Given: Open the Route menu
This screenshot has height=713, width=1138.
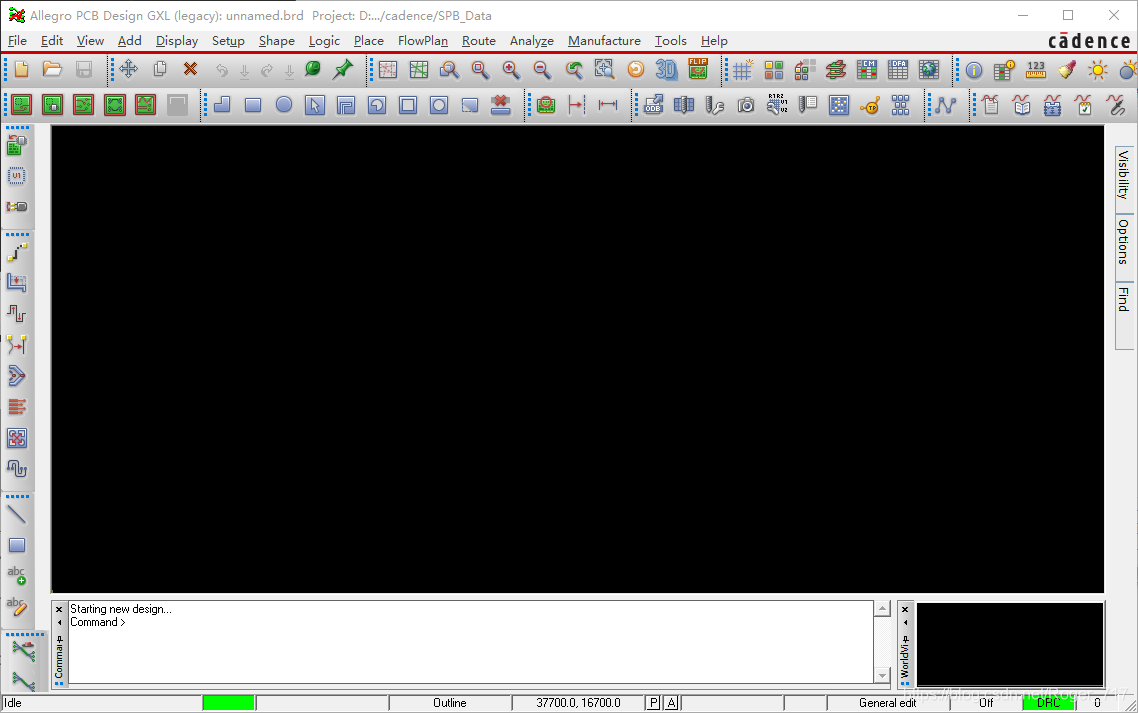Looking at the screenshot, I should tap(478, 41).
